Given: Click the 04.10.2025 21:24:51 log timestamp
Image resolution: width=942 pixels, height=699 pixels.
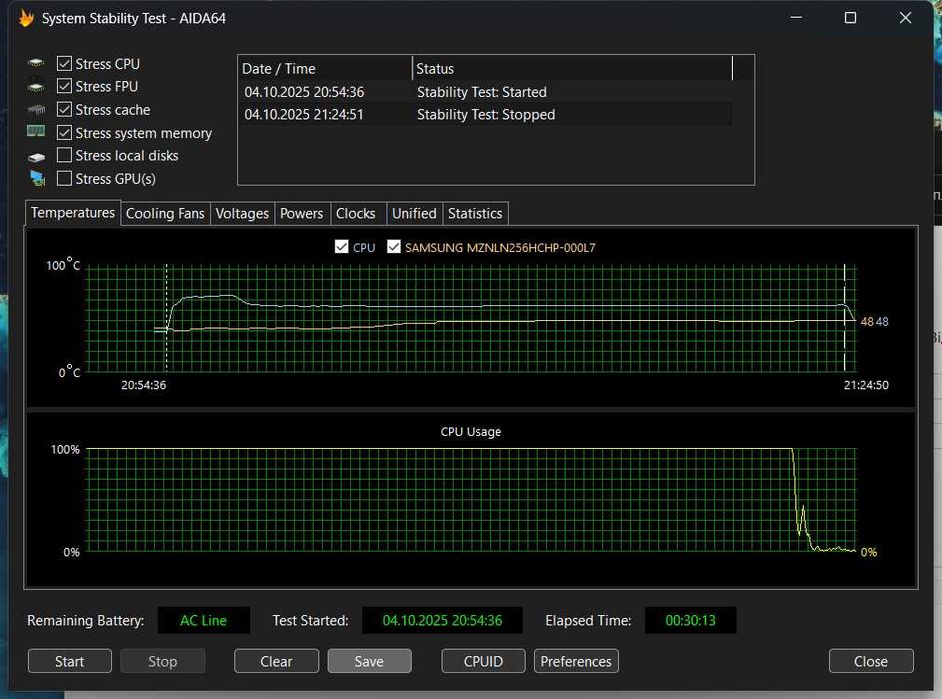Looking at the screenshot, I should (304, 114).
